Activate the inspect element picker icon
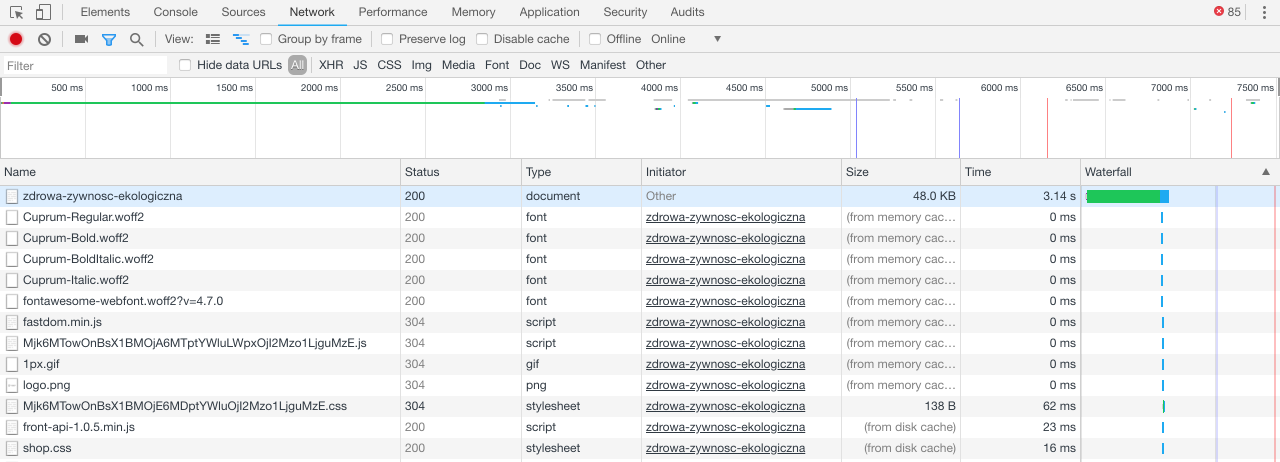This screenshot has height=462, width=1280. (17, 12)
